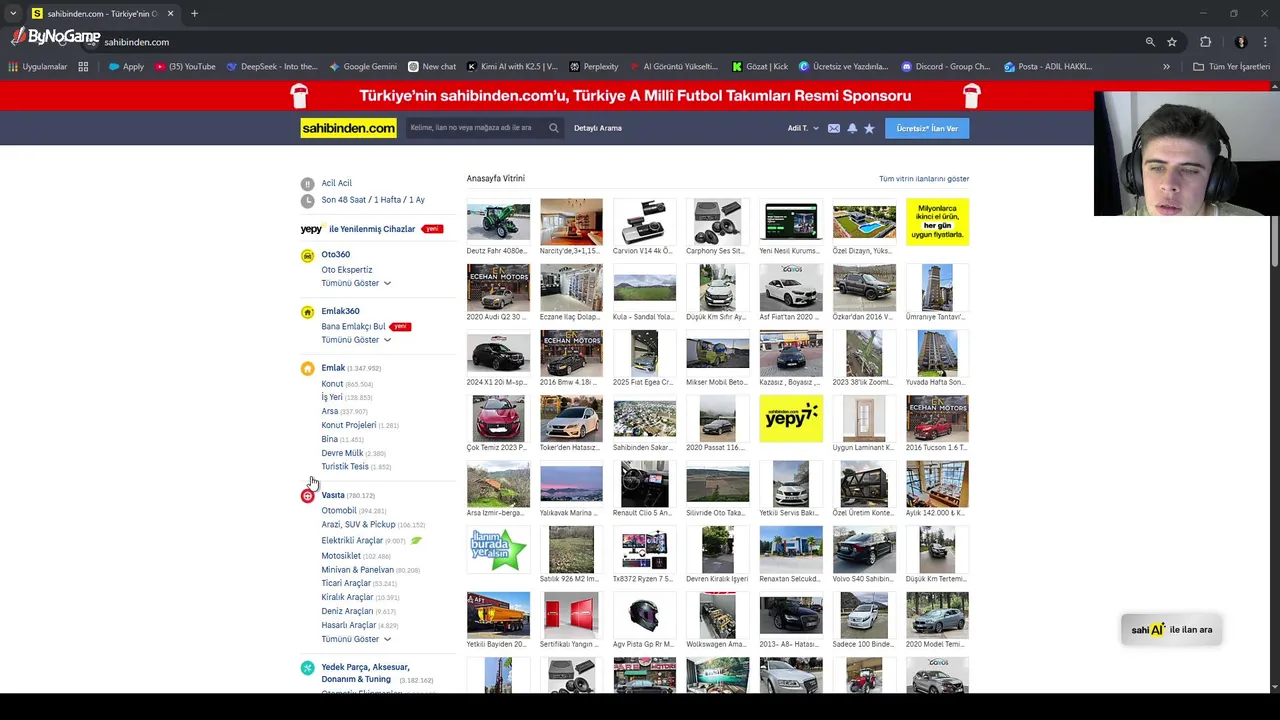
Task: Click inside the site search input field
Action: click(475, 128)
